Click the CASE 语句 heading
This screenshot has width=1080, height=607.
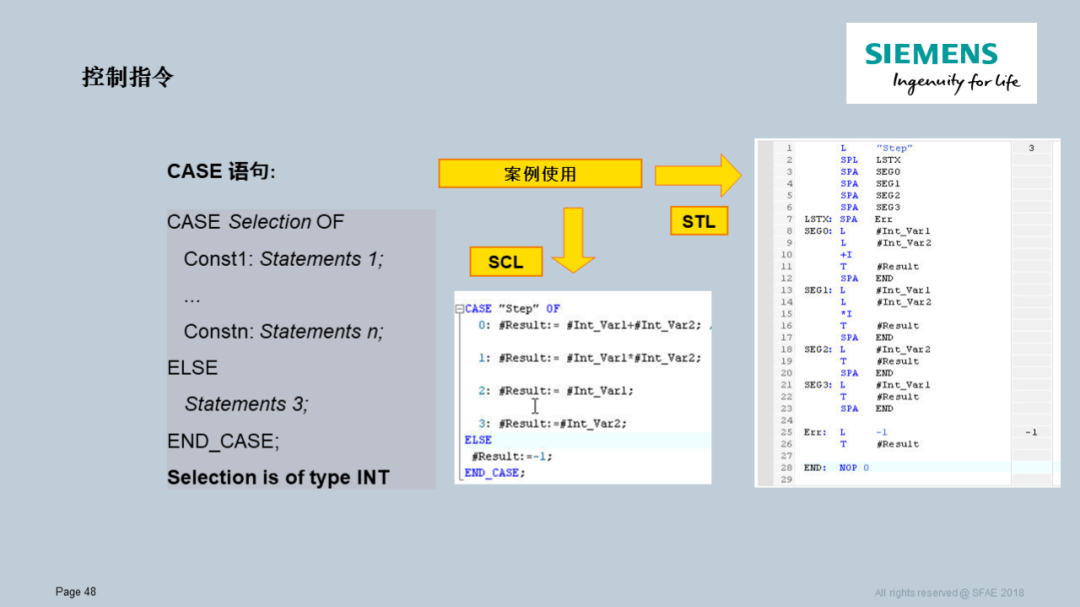click(220, 171)
